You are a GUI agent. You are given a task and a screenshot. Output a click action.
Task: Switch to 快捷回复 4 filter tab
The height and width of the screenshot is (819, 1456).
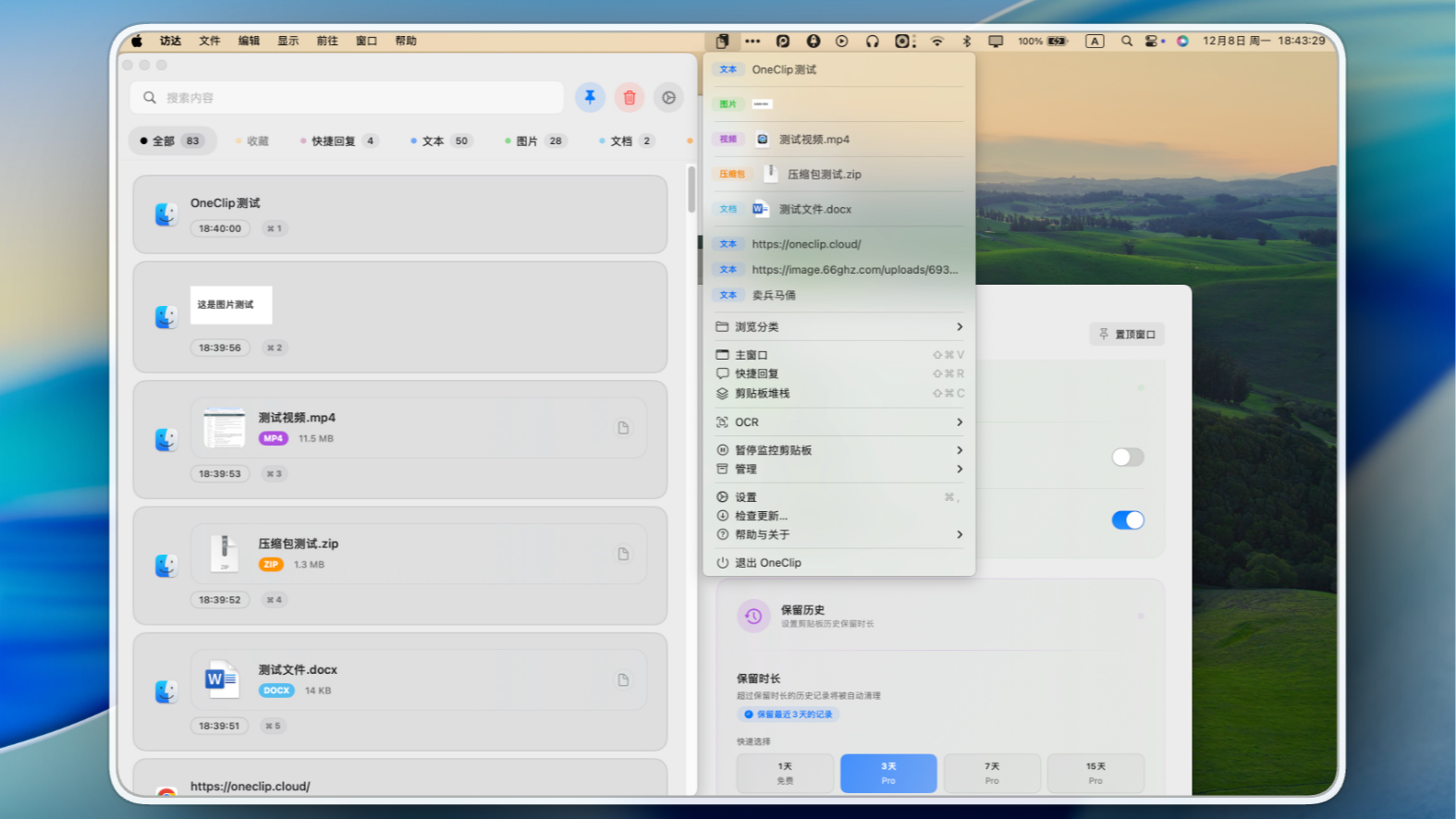pos(338,141)
